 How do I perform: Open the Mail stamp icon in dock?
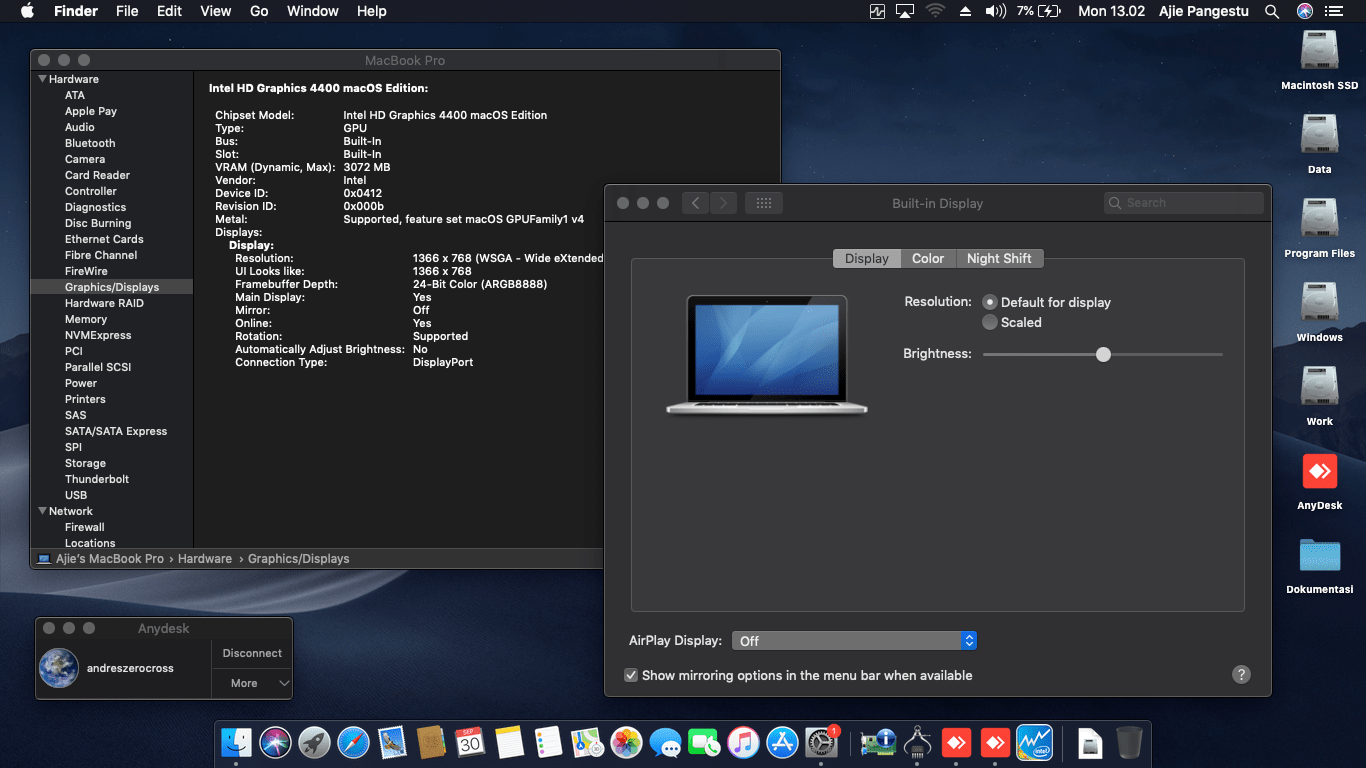[392, 742]
